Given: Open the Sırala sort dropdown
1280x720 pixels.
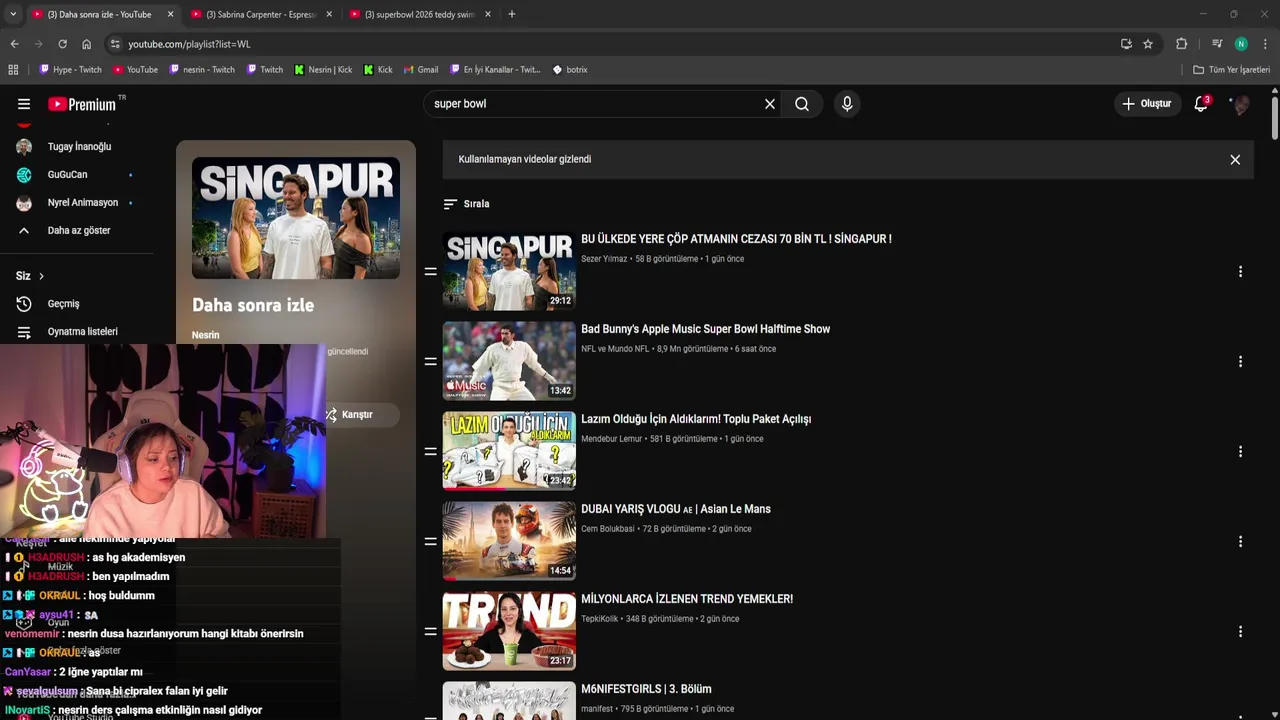Looking at the screenshot, I should point(467,204).
